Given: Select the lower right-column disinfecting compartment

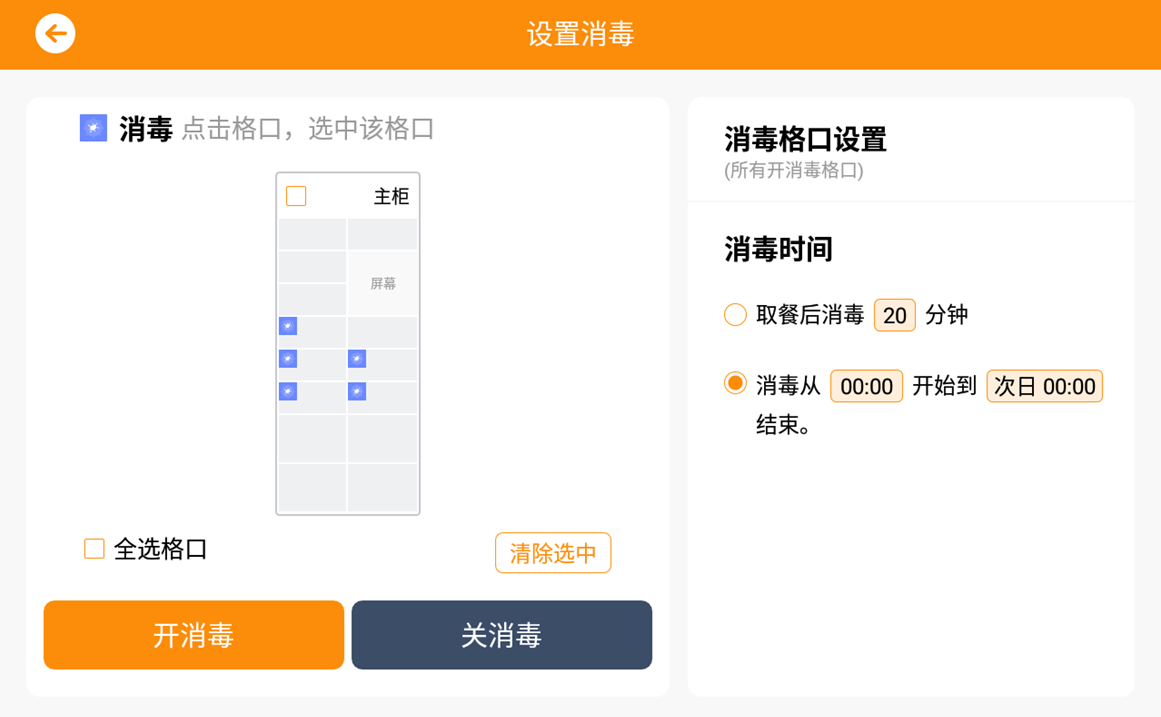Looking at the screenshot, I should (382, 398).
